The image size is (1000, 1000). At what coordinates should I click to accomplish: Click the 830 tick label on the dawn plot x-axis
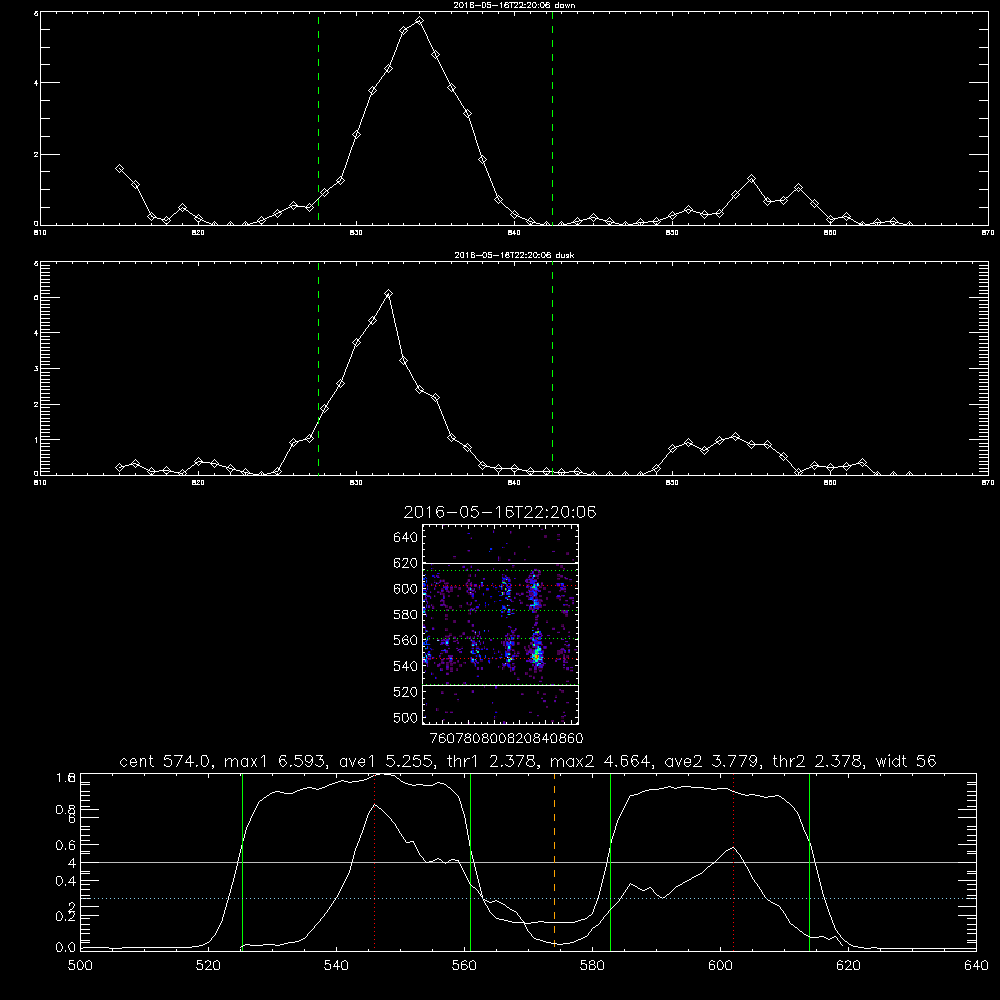pos(356,233)
